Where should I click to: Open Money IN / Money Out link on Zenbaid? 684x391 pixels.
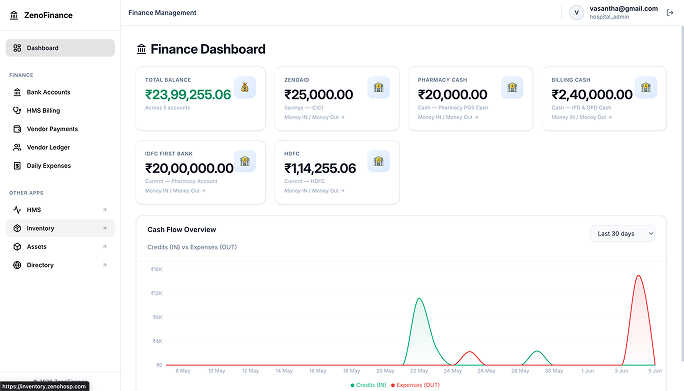314,117
